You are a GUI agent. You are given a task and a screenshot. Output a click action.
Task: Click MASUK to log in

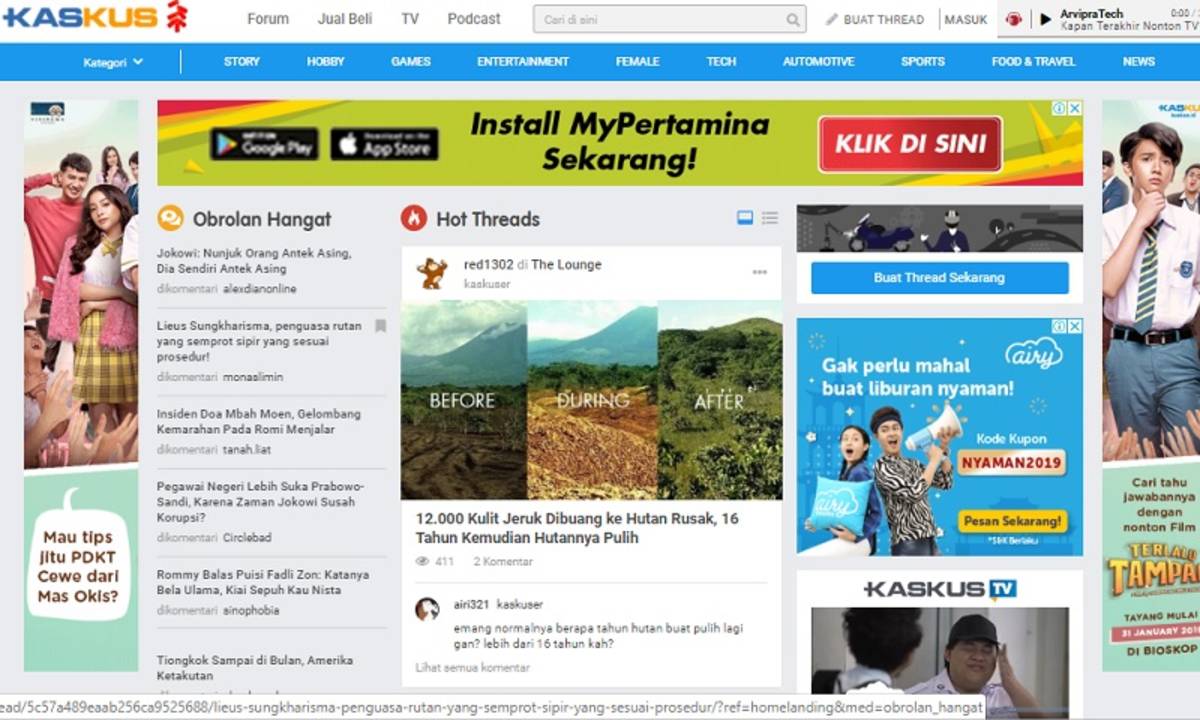pos(966,19)
